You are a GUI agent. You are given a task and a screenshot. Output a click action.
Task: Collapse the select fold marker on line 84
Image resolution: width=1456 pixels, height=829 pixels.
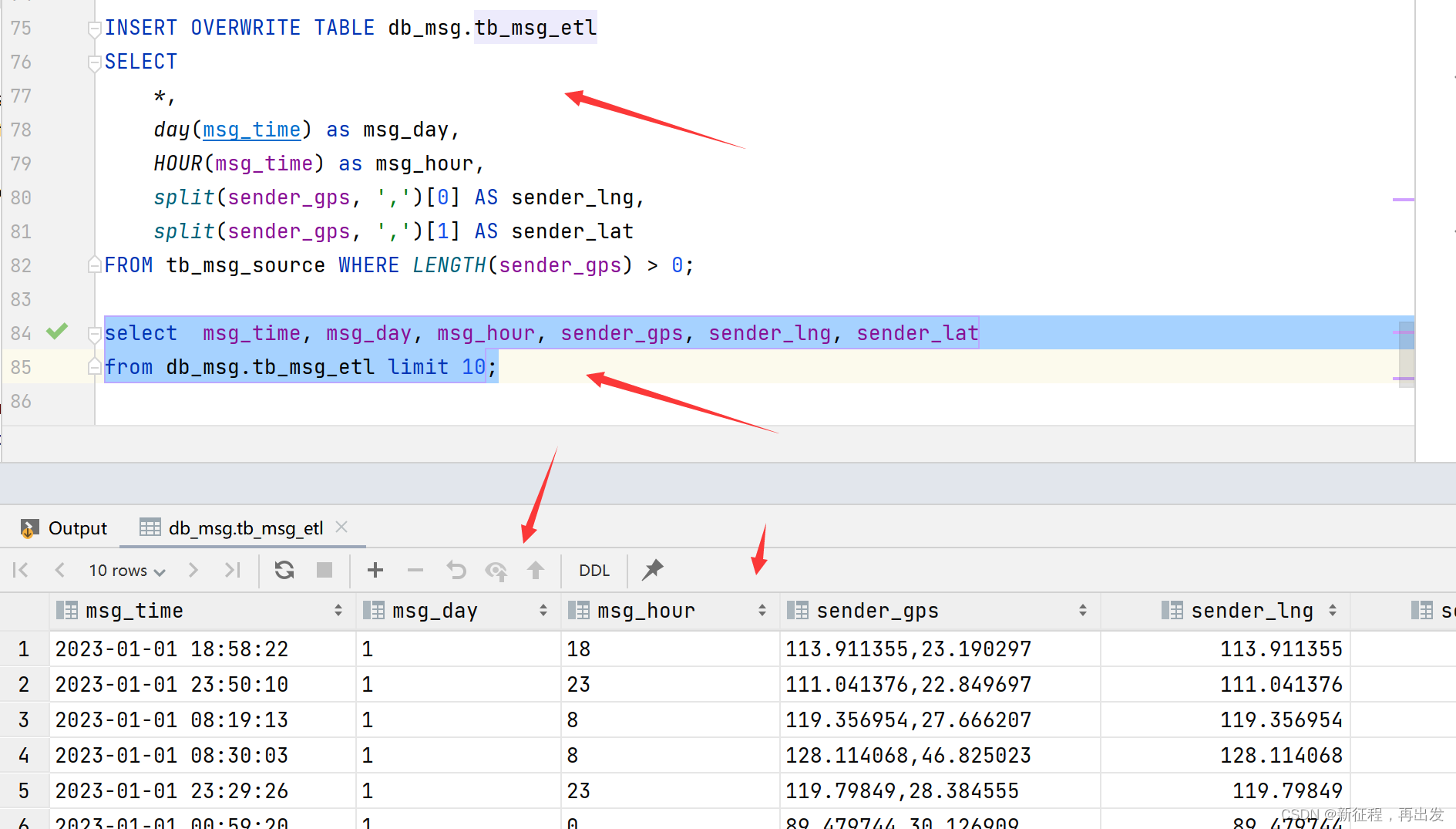[95, 334]
